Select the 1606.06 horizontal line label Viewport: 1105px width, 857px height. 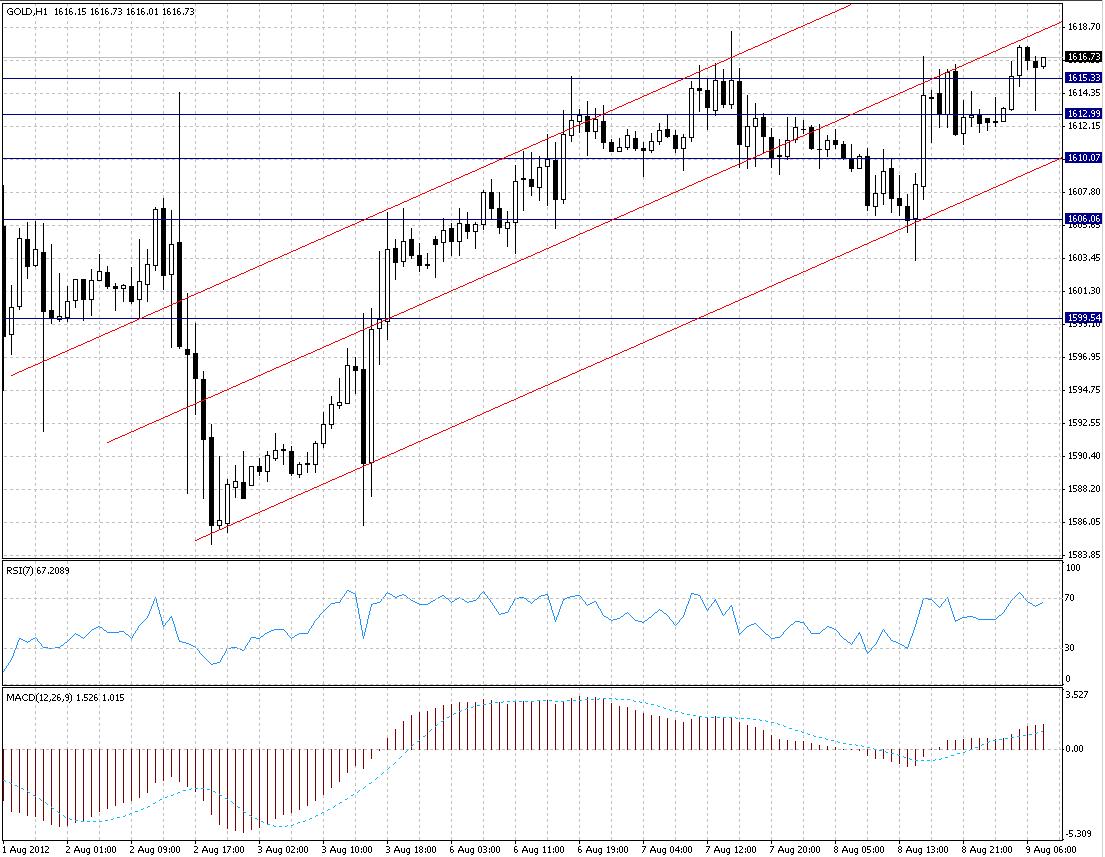click(1083, 219)
